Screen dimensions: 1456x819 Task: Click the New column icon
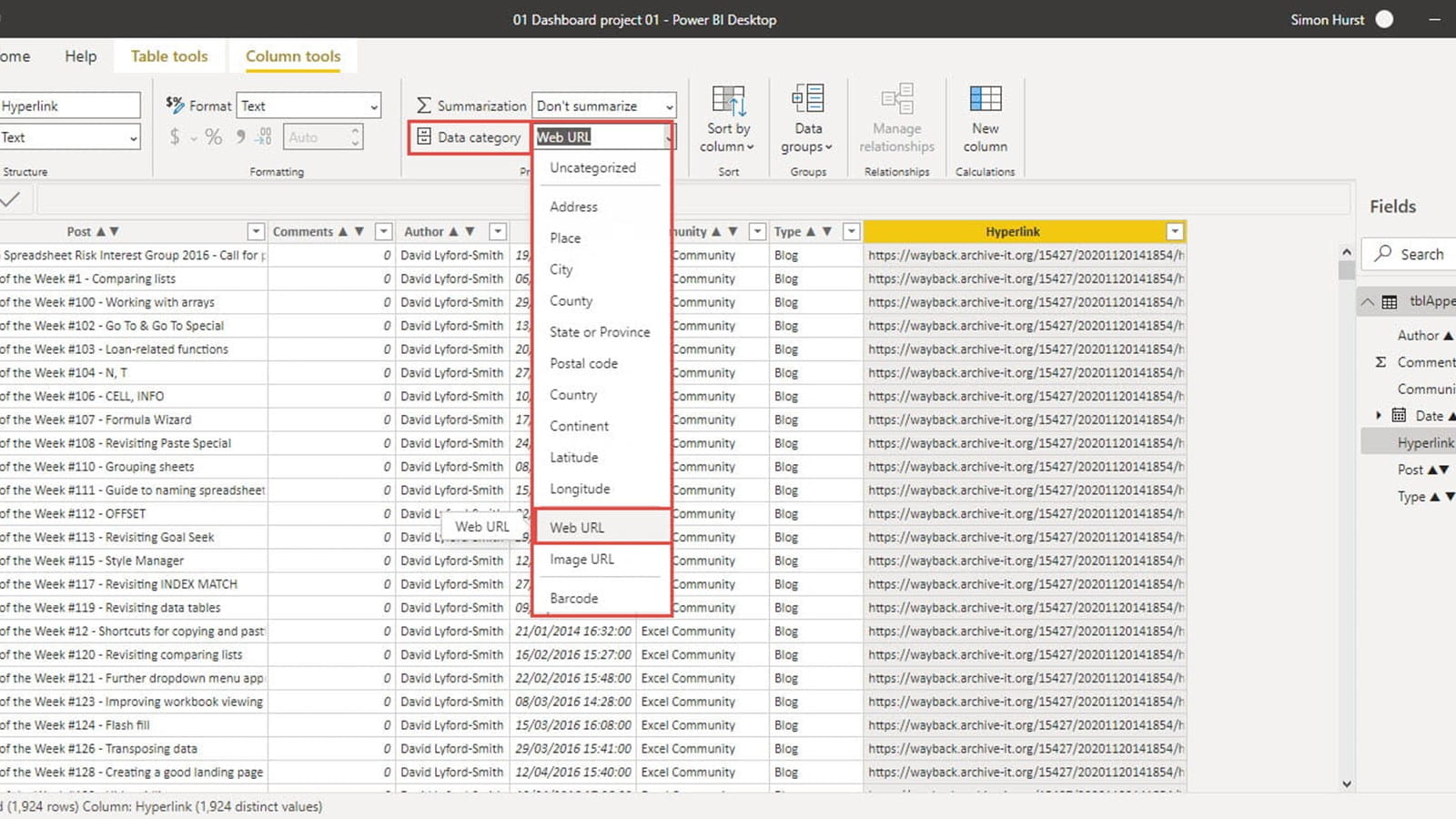pos(985,99)
